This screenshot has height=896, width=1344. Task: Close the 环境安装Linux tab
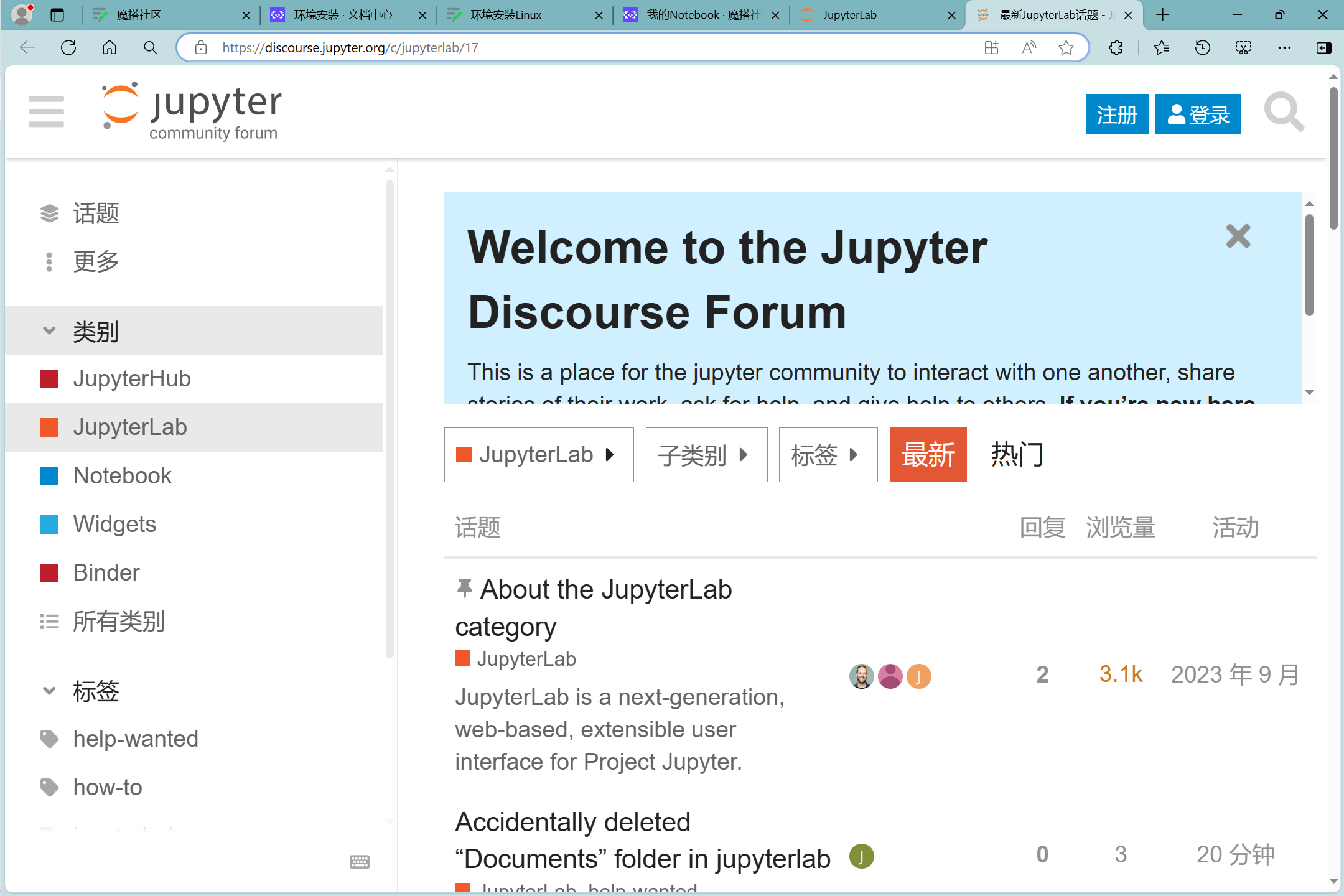coord(599,16)
